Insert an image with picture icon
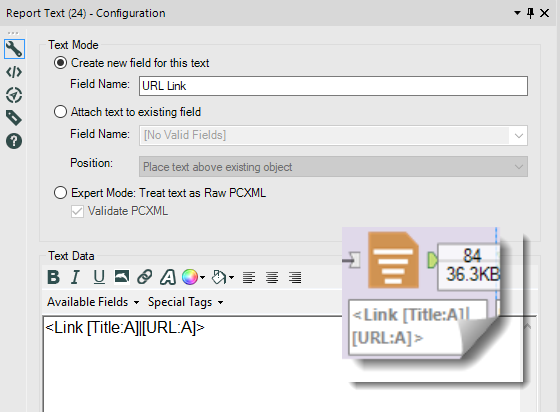 [122, 277]
